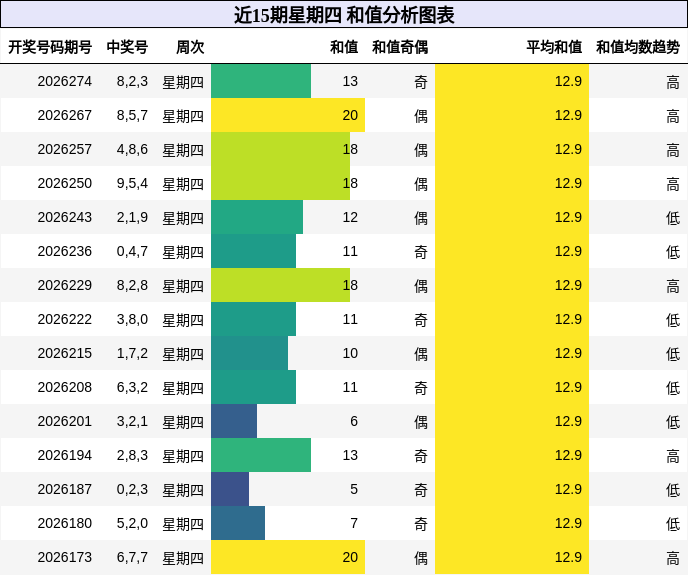The height and width of the screenshot is (575, 688).
Task: Select winning numbers 8,2,3 cell
Action: tap(132, 81)
